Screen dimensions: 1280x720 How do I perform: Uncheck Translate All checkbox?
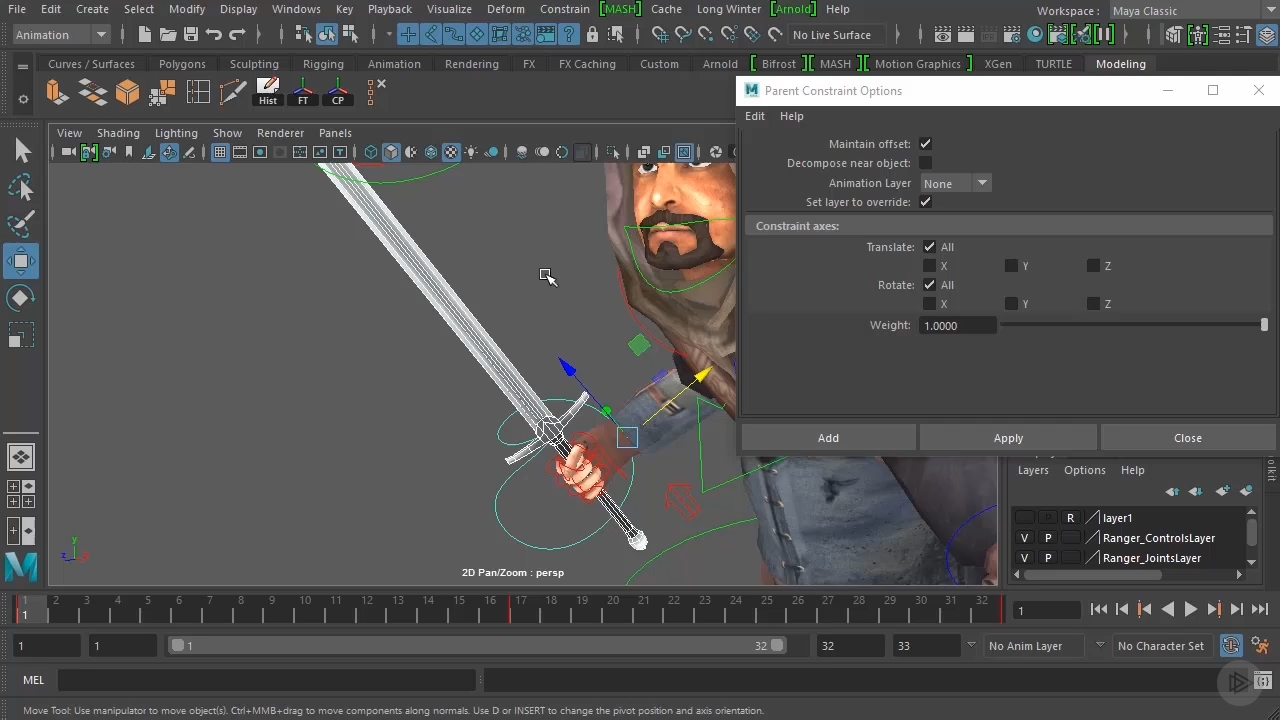(929, 247)
